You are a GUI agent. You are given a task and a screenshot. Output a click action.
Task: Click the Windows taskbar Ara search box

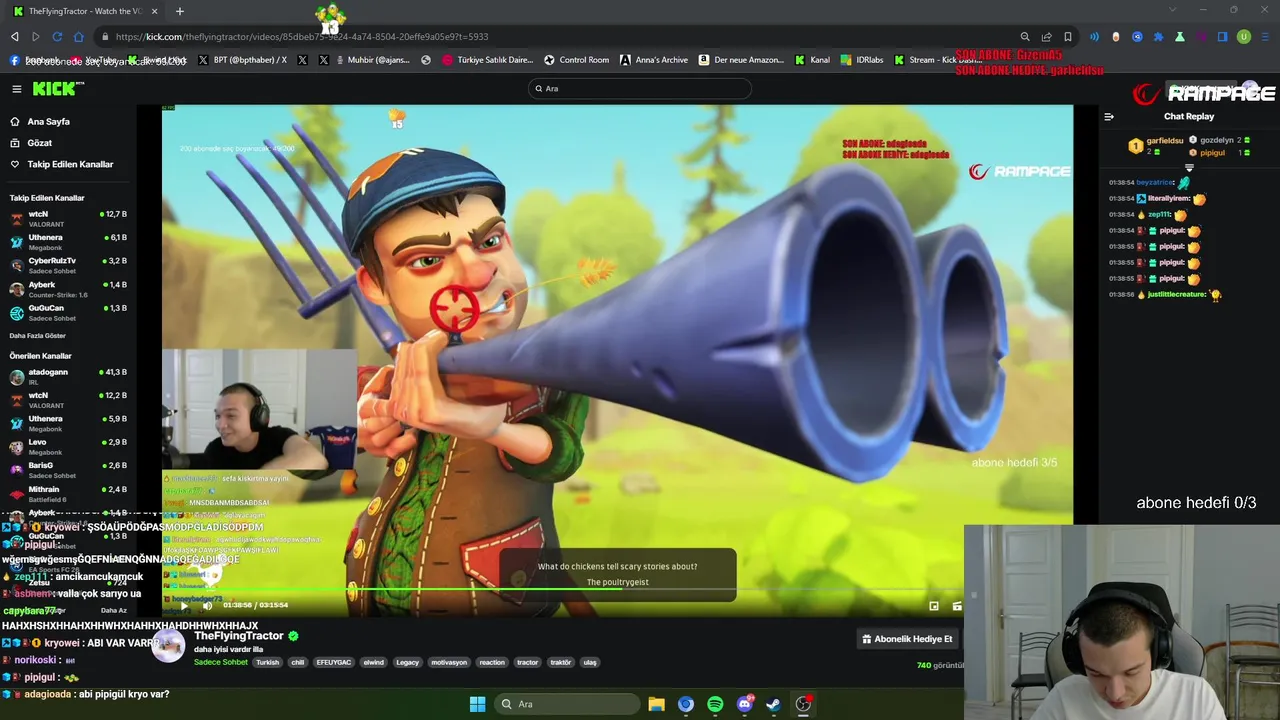(x=568, y=704)
